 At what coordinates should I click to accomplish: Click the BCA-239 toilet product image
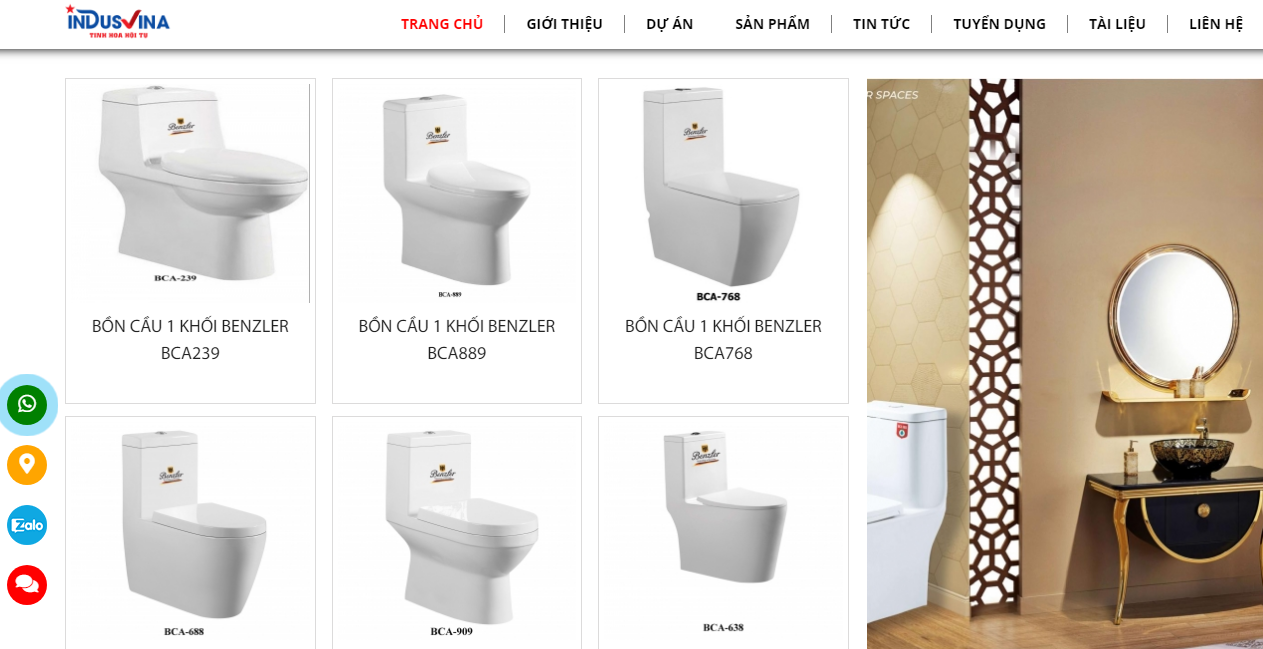click(190, 191)
